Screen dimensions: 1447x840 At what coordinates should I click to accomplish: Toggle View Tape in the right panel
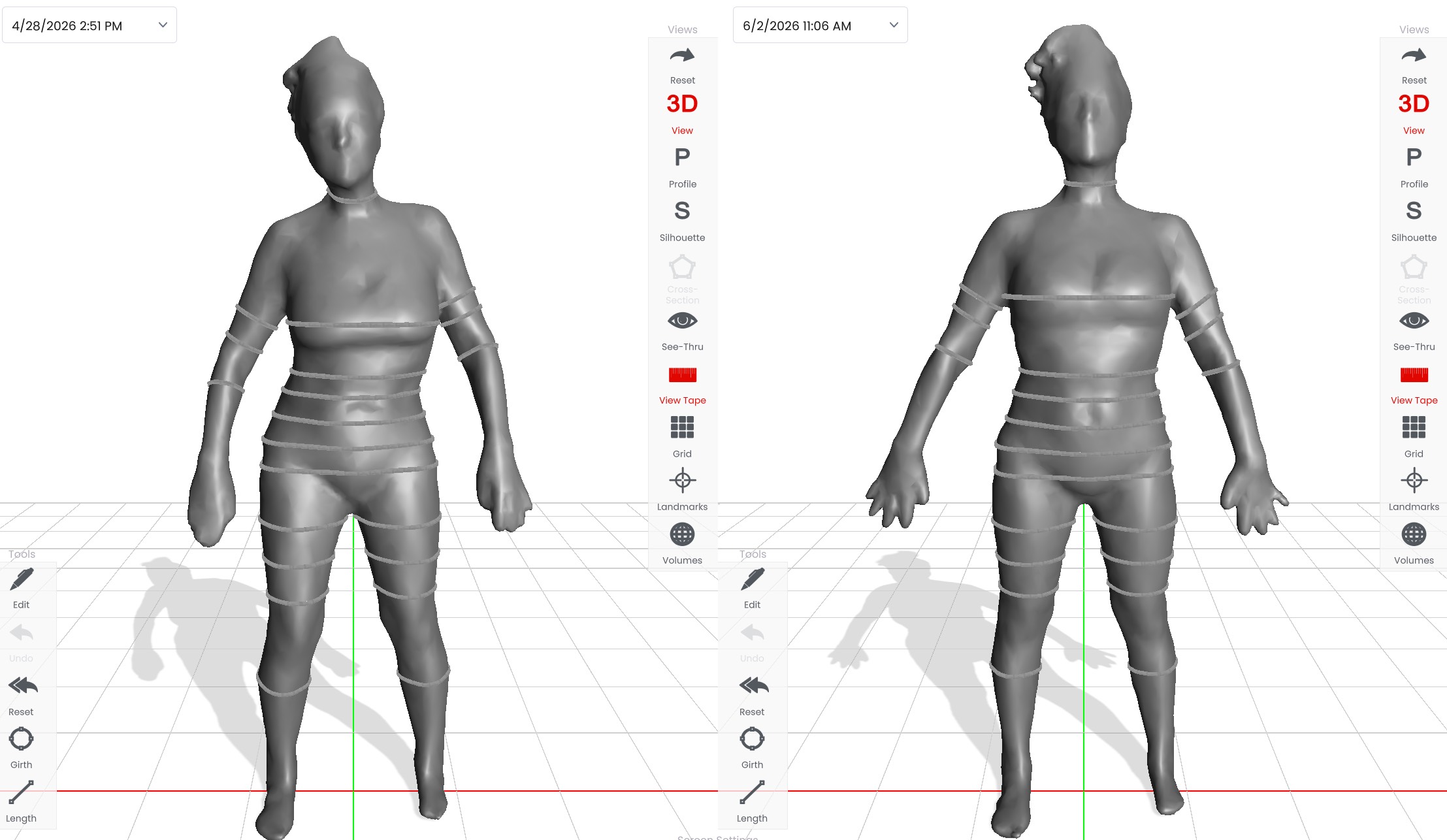pyautogui.click(x=1414, y=385)
